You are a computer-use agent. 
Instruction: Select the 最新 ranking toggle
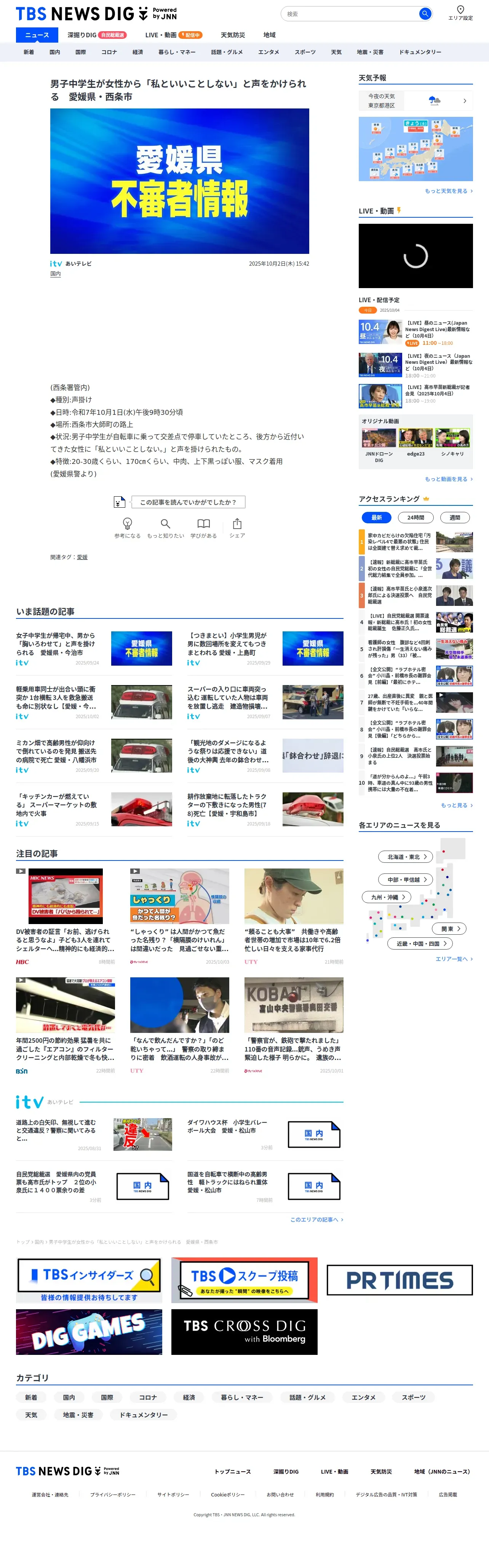[x=376, y=517]
